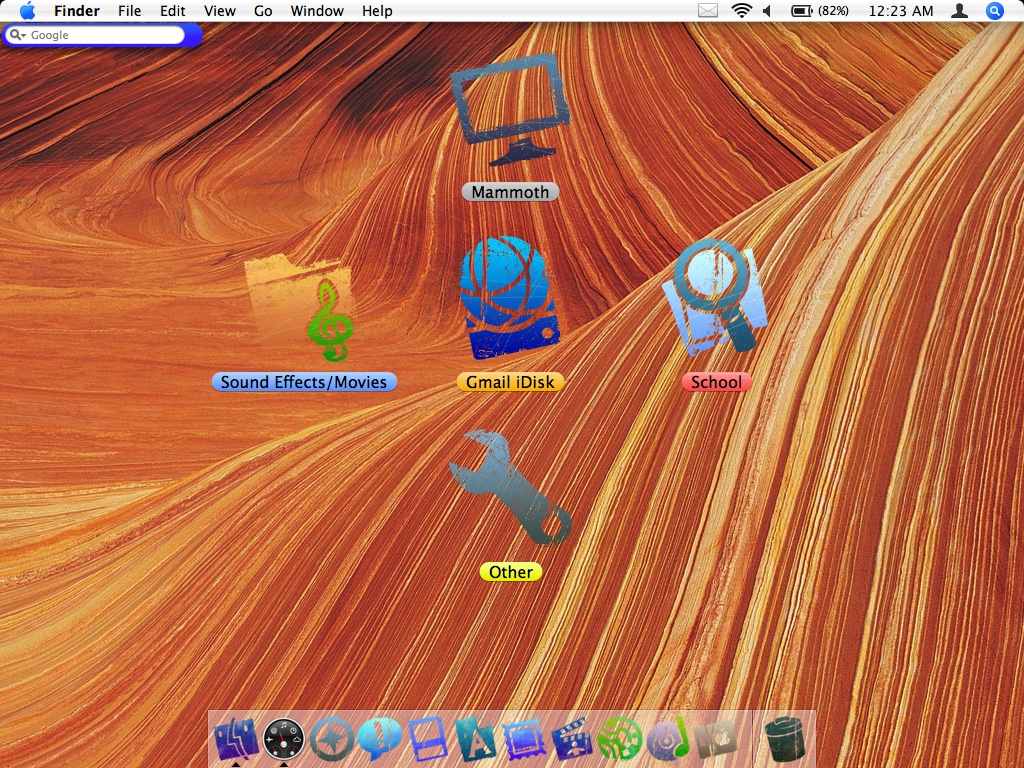Open the grey folder Dock icon
The height and width of the screenshot is (768, 1024).
pos(716,739)
